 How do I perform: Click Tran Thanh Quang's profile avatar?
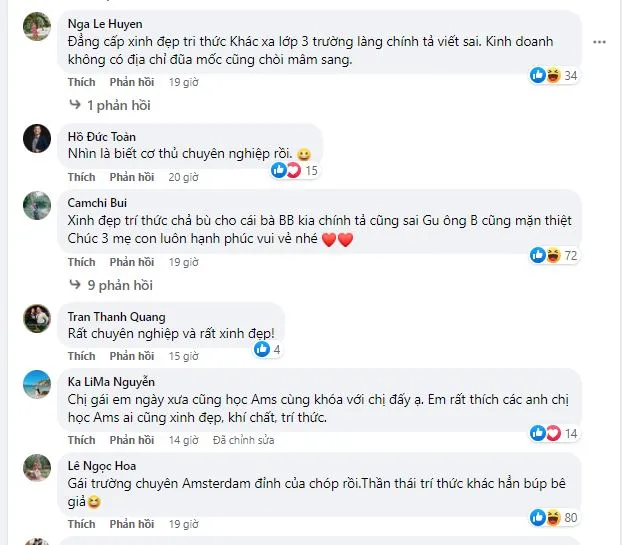click(38, 319)
